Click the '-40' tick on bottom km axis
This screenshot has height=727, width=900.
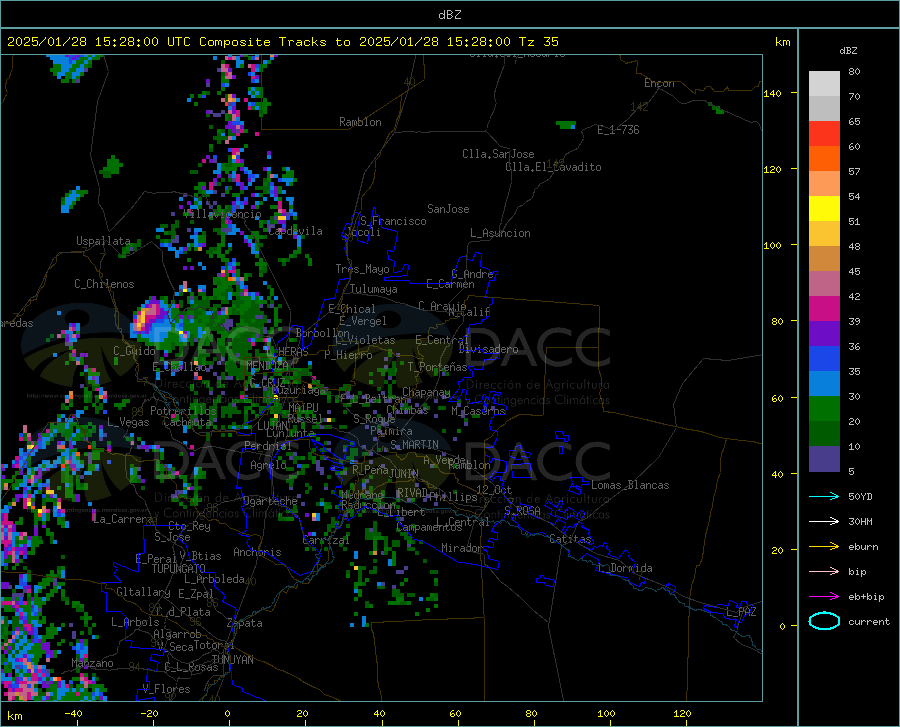point(73,714)
